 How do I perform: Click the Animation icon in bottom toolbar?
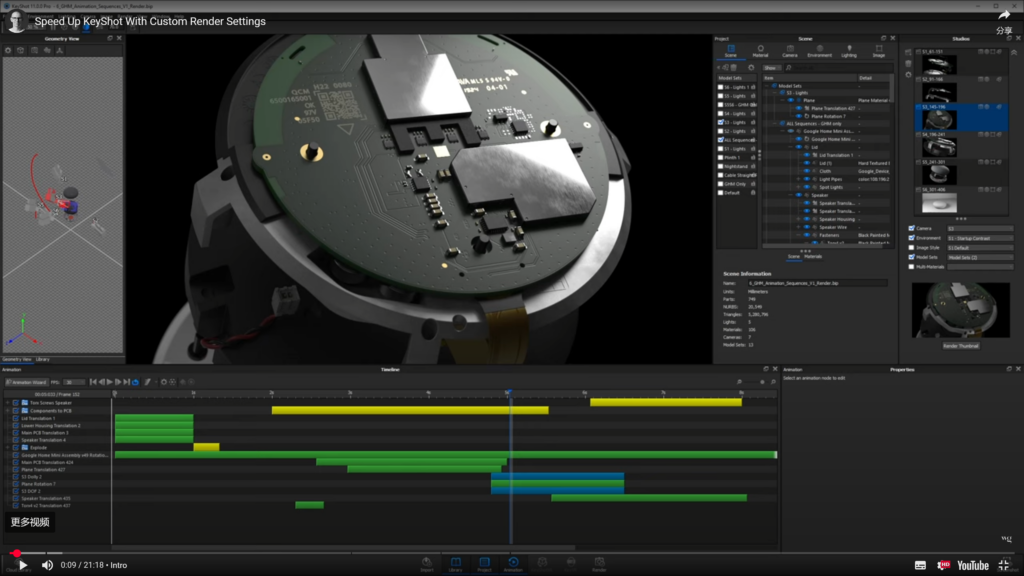pos(513,565)
